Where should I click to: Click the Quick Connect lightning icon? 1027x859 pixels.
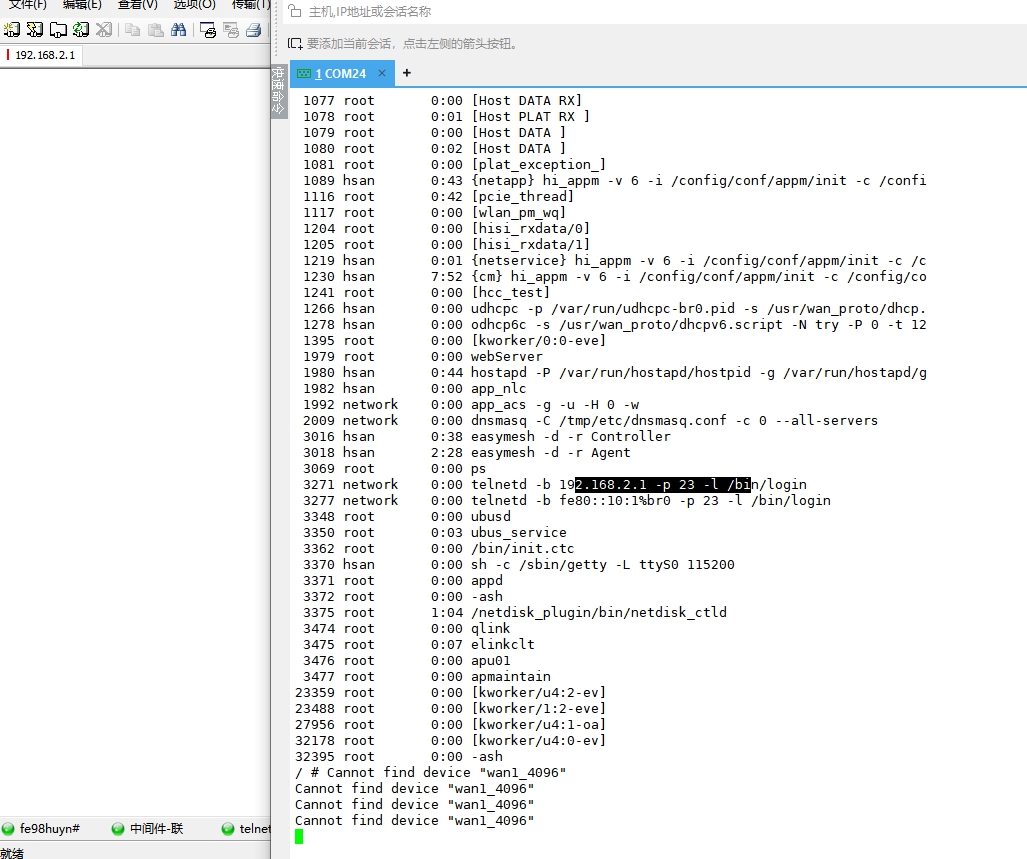35,30
